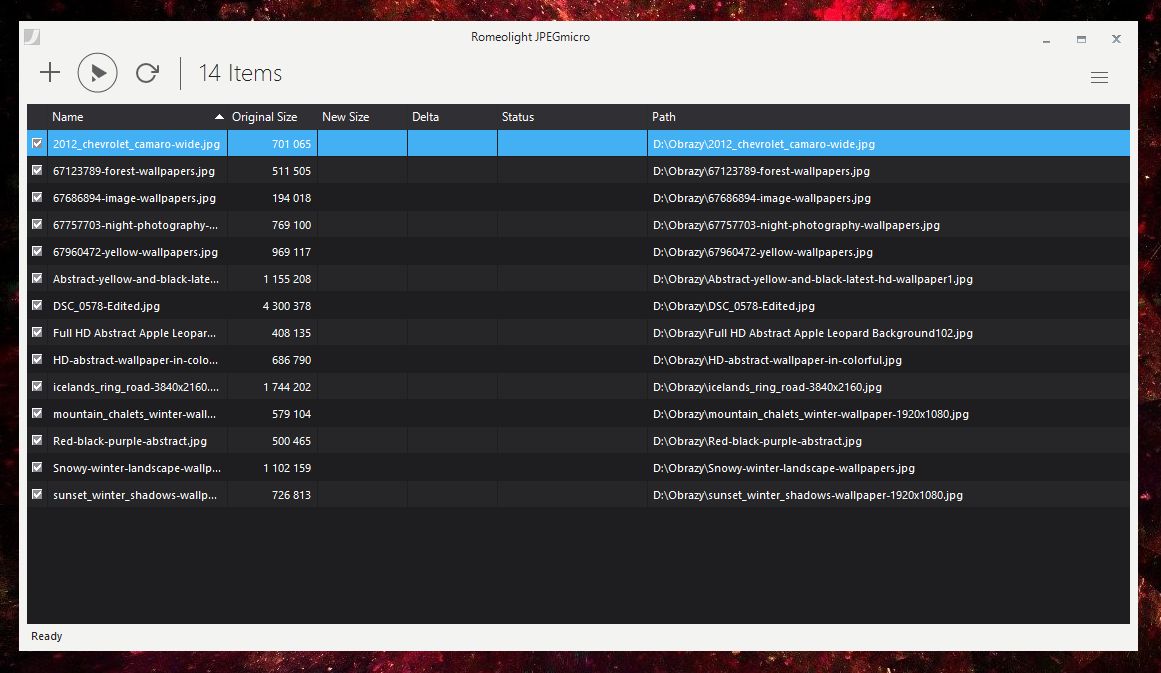This screenshot has height=673, width=1161.
Task: Select file name Red-black-purple-abstract.jpg
Action: 130,441
